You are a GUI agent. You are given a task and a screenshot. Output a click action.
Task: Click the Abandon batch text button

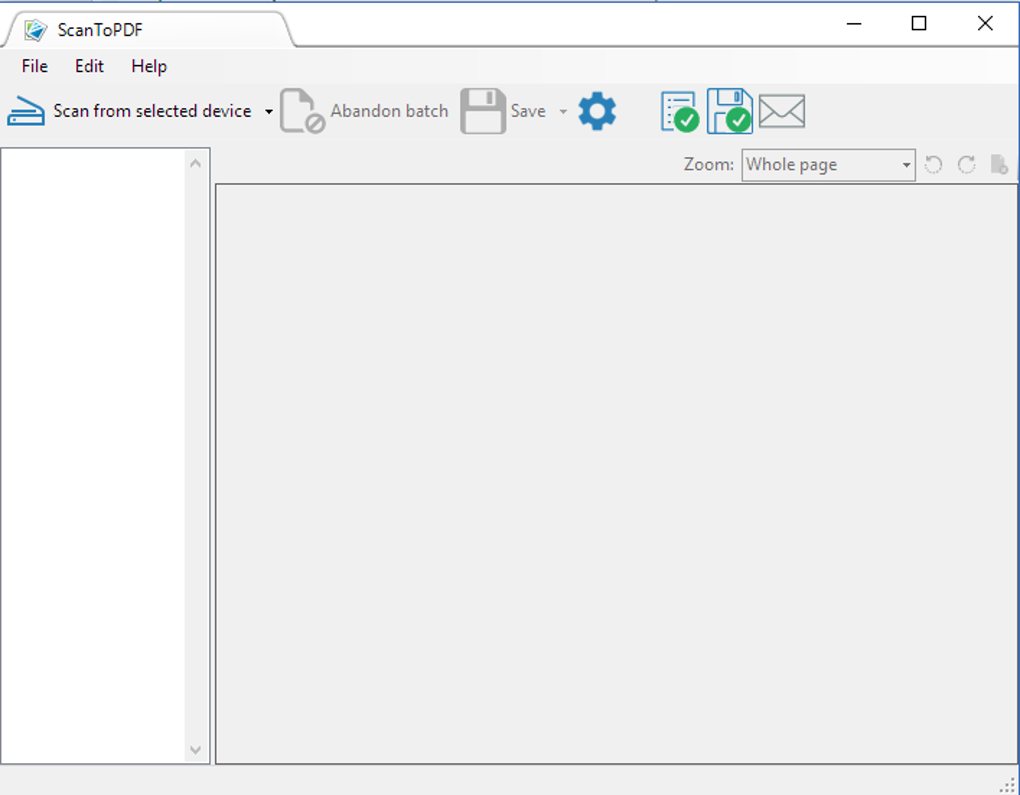point(389,111)
